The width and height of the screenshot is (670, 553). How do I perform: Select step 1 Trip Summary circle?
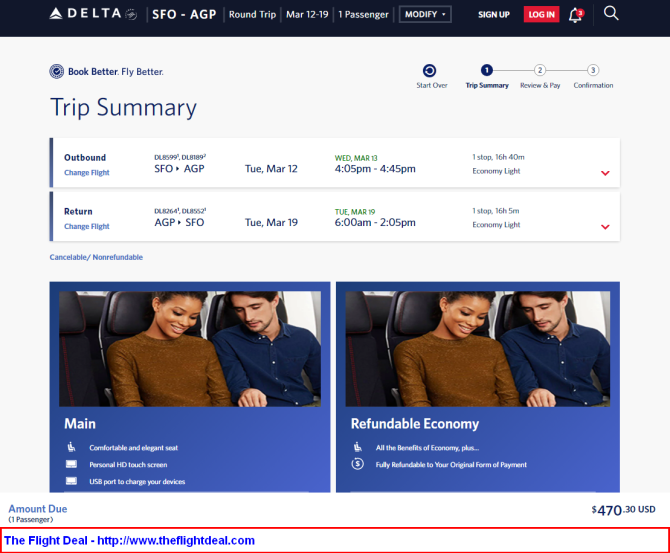487,70
